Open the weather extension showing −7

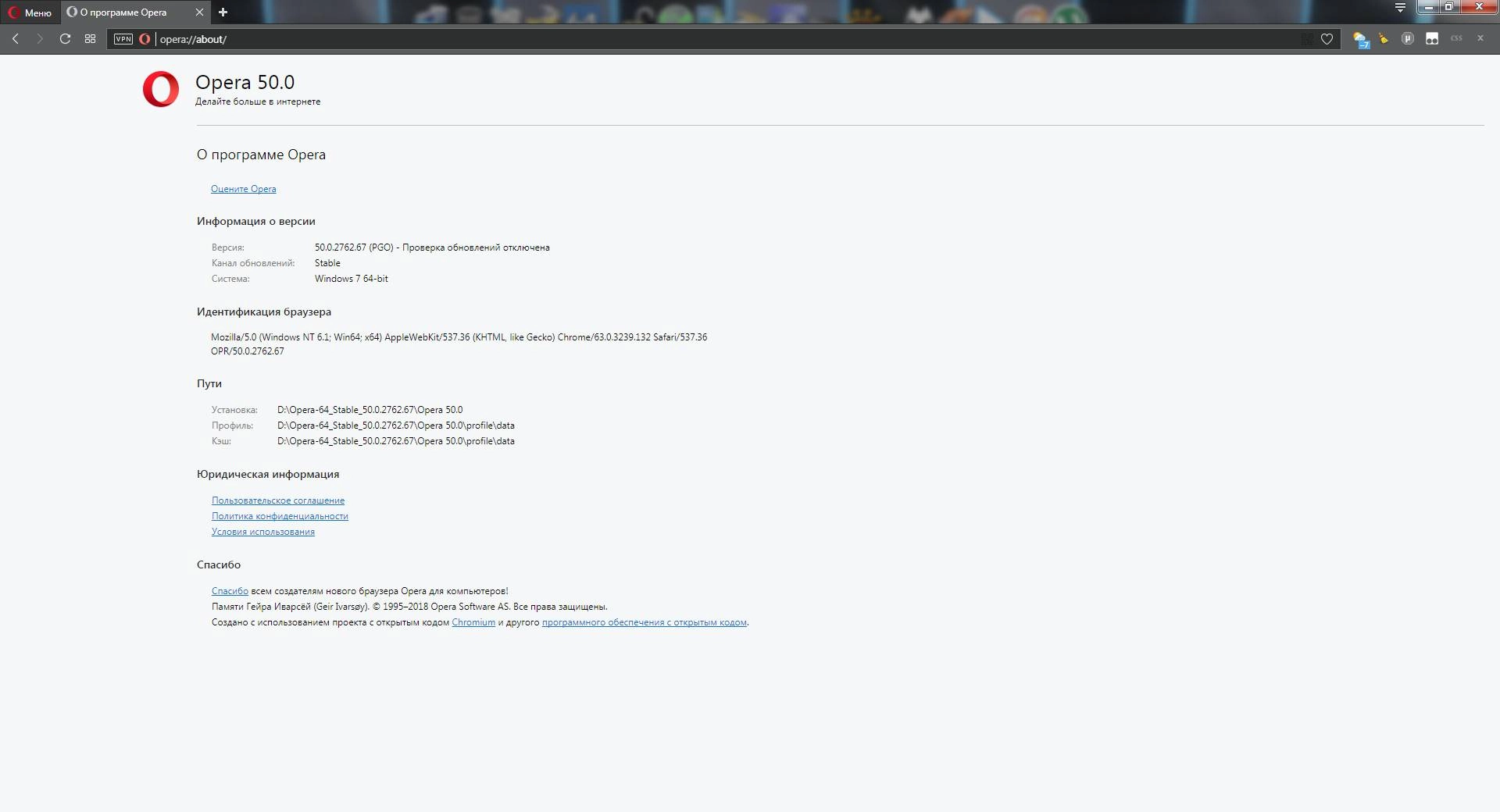(1360, 40)
